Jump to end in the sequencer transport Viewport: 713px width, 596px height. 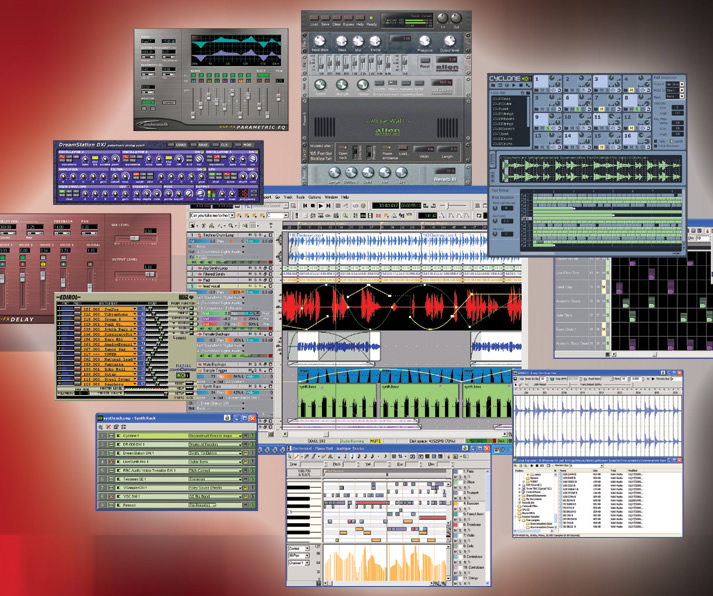click(x=328, y=205)
